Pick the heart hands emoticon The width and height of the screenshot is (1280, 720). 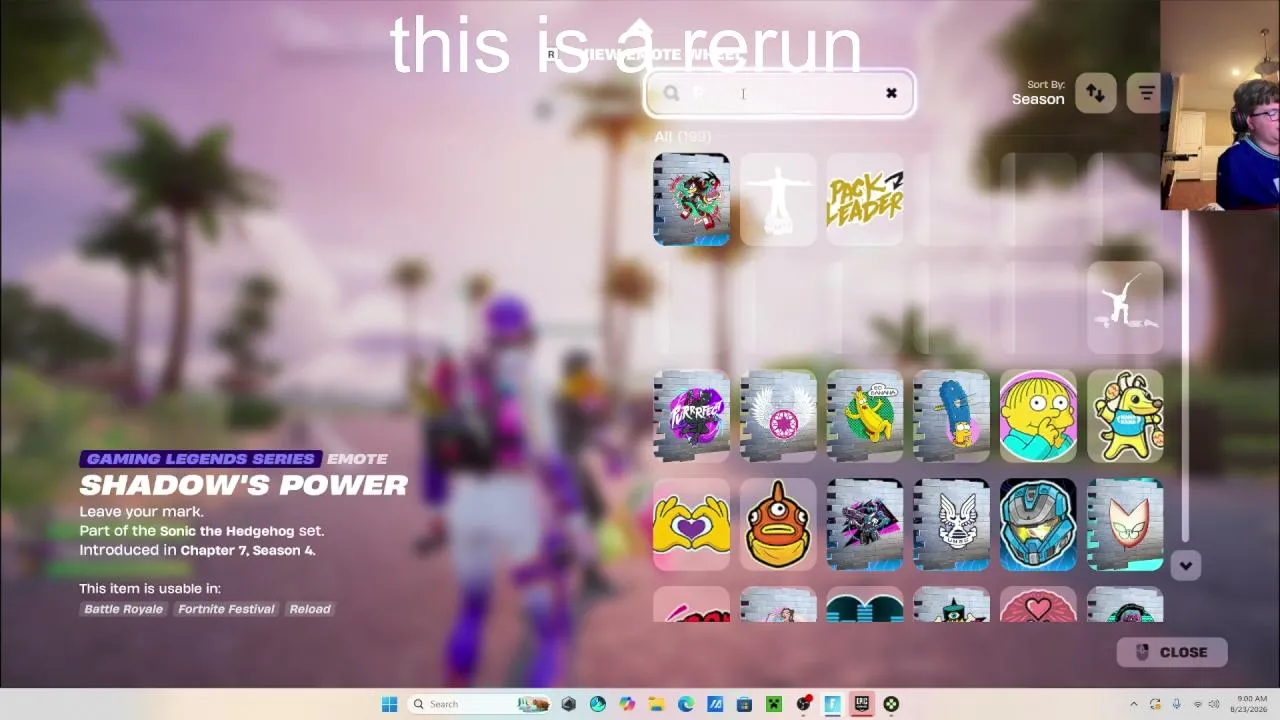point(691,525)
